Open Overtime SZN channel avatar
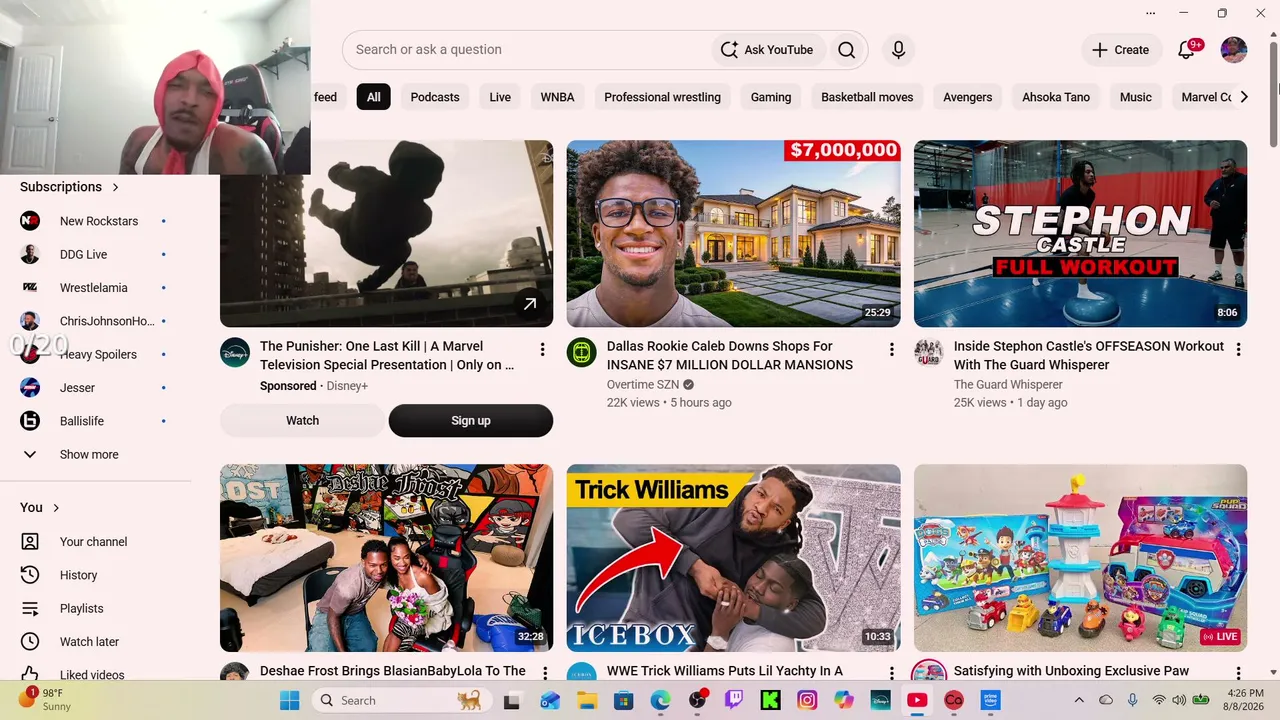 [x=582, y=352]
